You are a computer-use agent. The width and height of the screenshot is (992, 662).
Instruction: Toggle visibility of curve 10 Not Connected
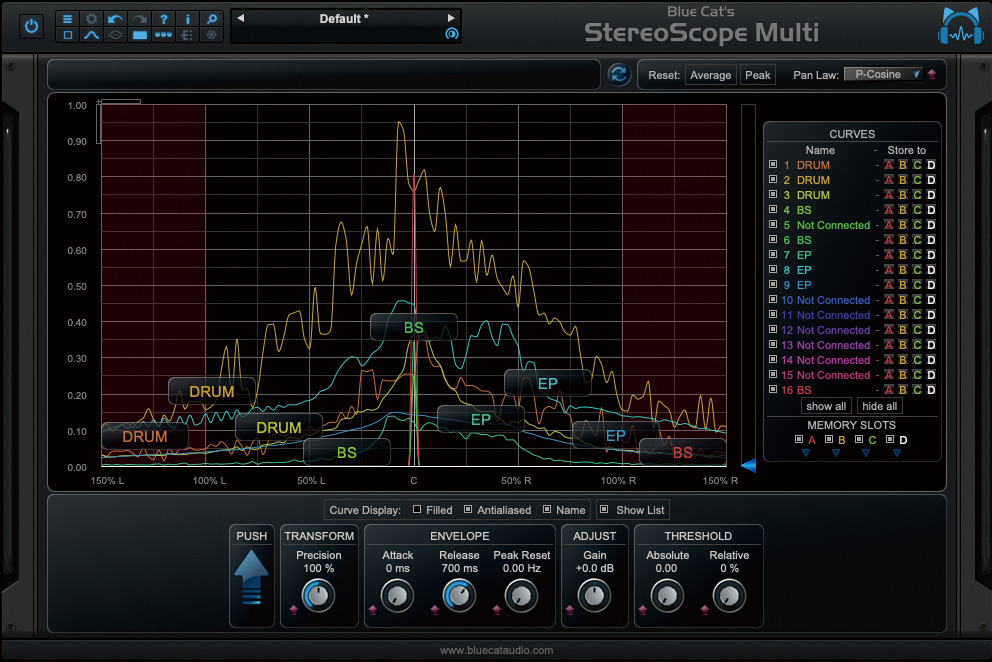pyautogui.click(x=773, y=299)
